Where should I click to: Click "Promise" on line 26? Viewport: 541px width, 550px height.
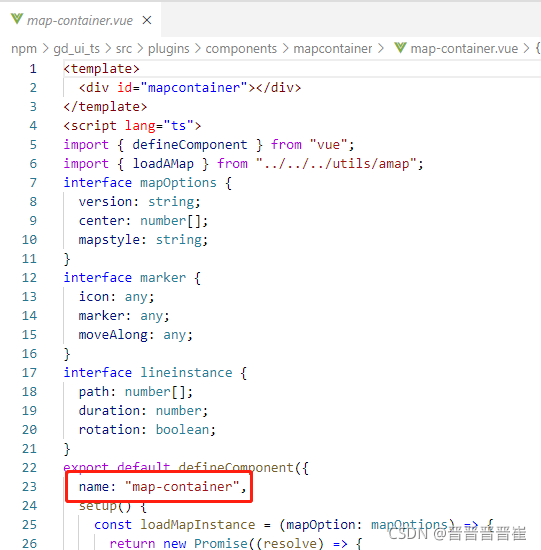click(x=221, y=544)
